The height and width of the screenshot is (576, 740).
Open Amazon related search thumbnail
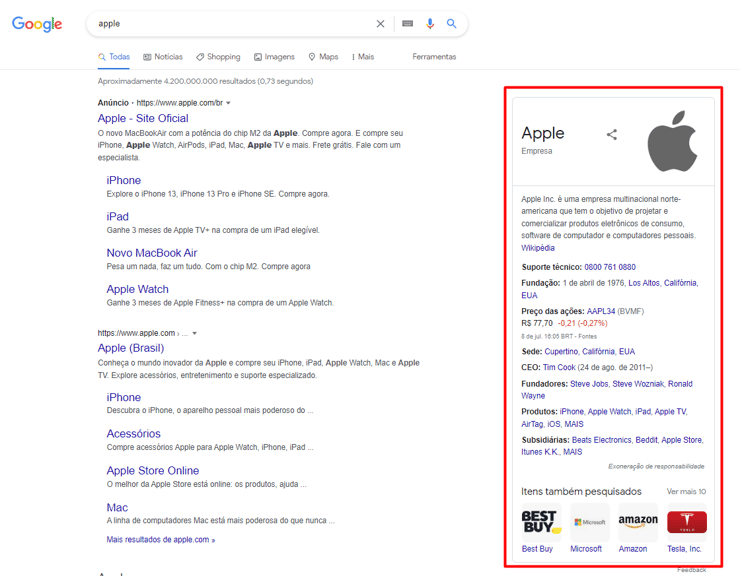tap(638, 522)
